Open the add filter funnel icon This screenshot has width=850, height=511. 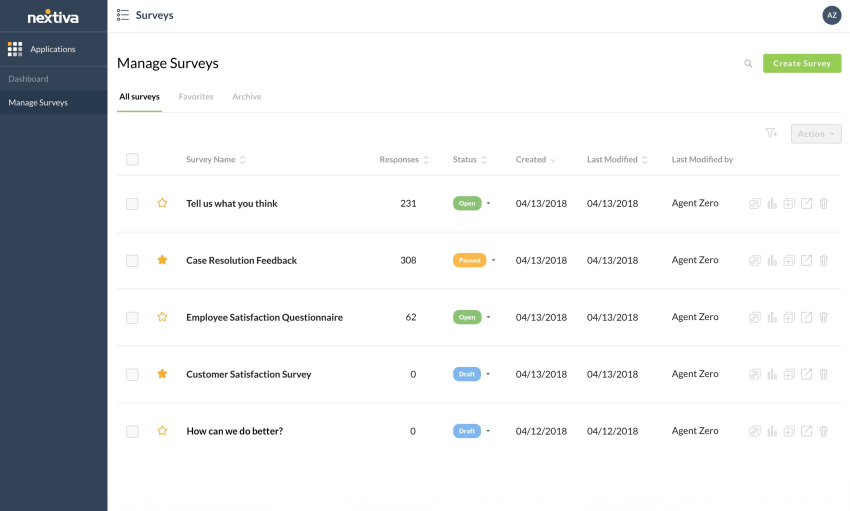click(x=771, y=133)
